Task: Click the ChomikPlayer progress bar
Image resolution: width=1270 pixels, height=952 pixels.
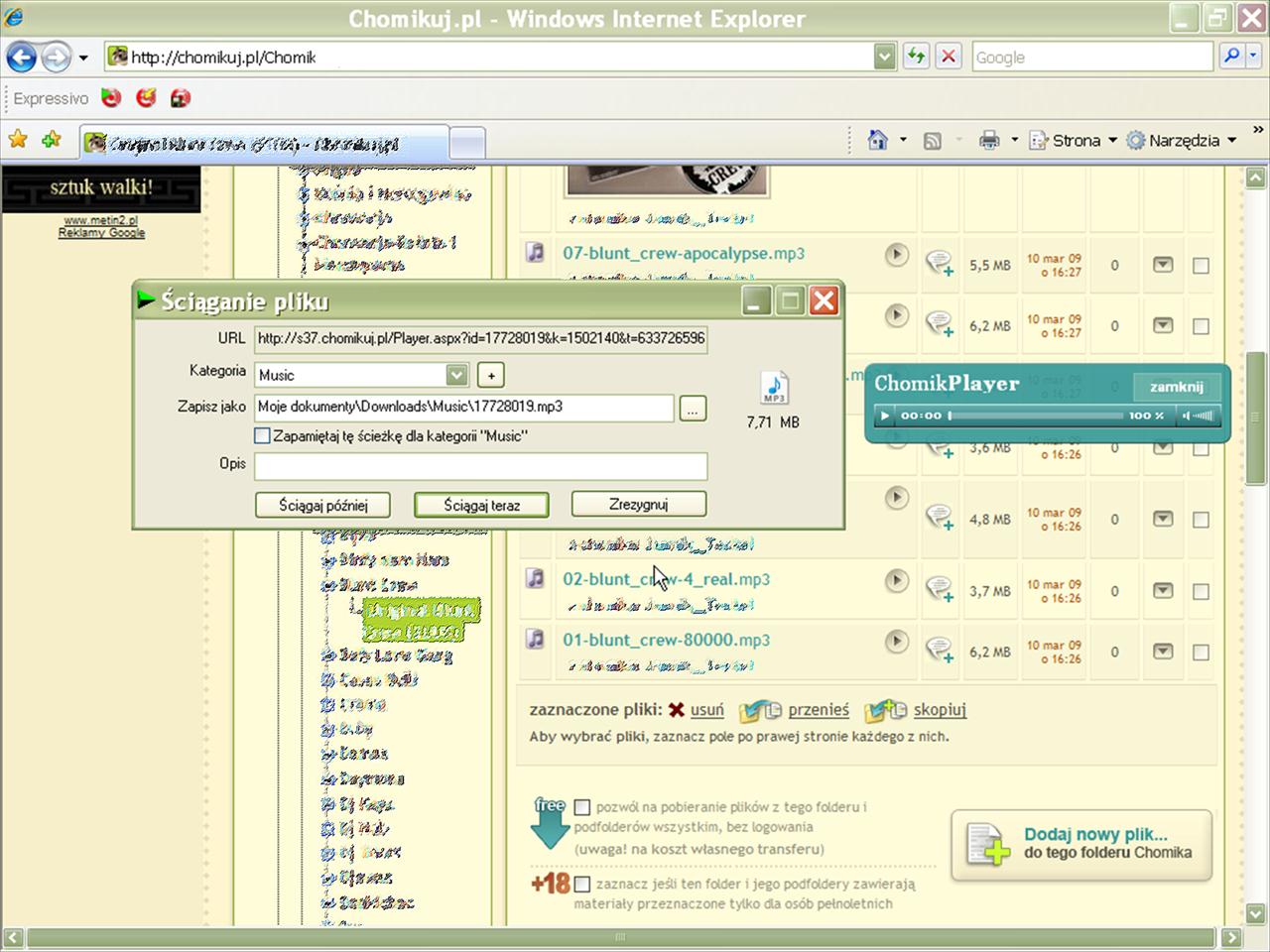Action: pos(1035,416)
